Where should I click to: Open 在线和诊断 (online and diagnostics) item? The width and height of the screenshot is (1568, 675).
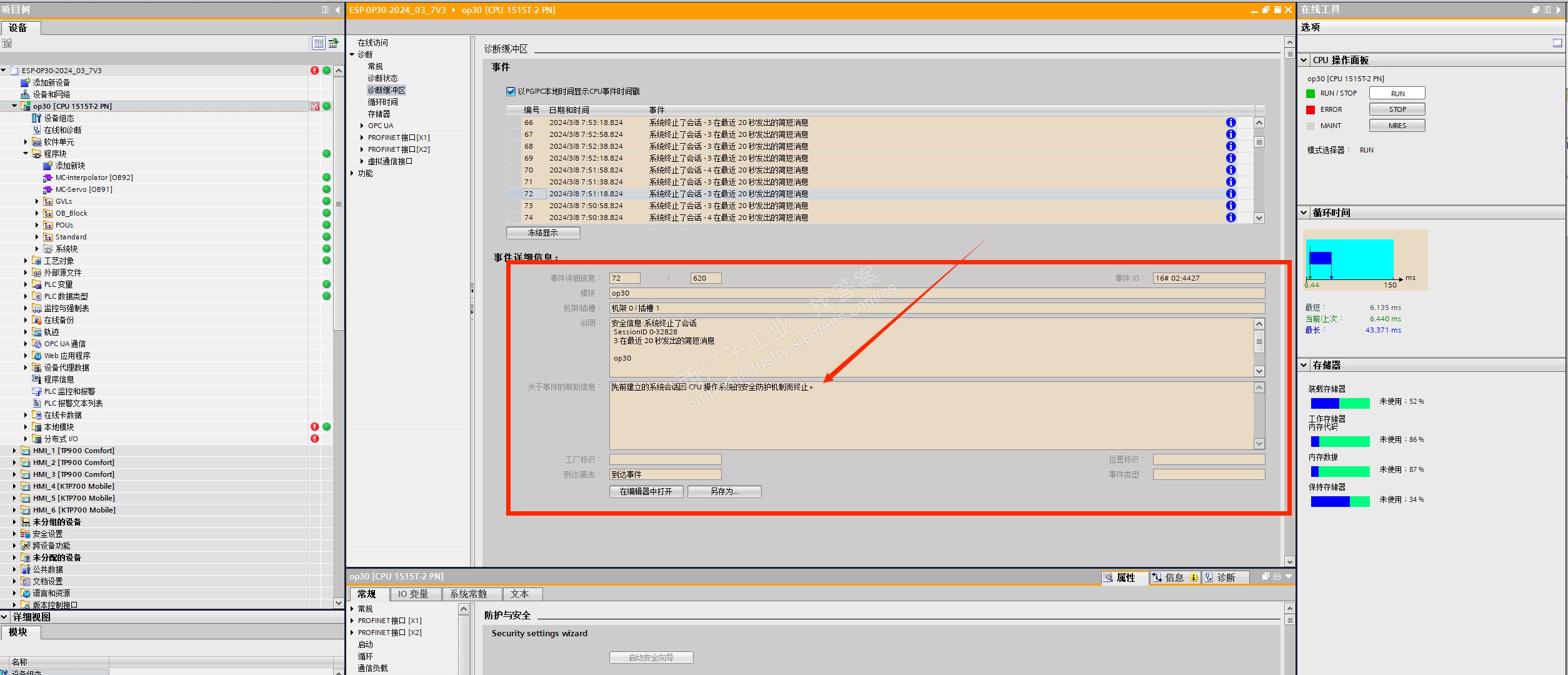[x=62, y=130]
